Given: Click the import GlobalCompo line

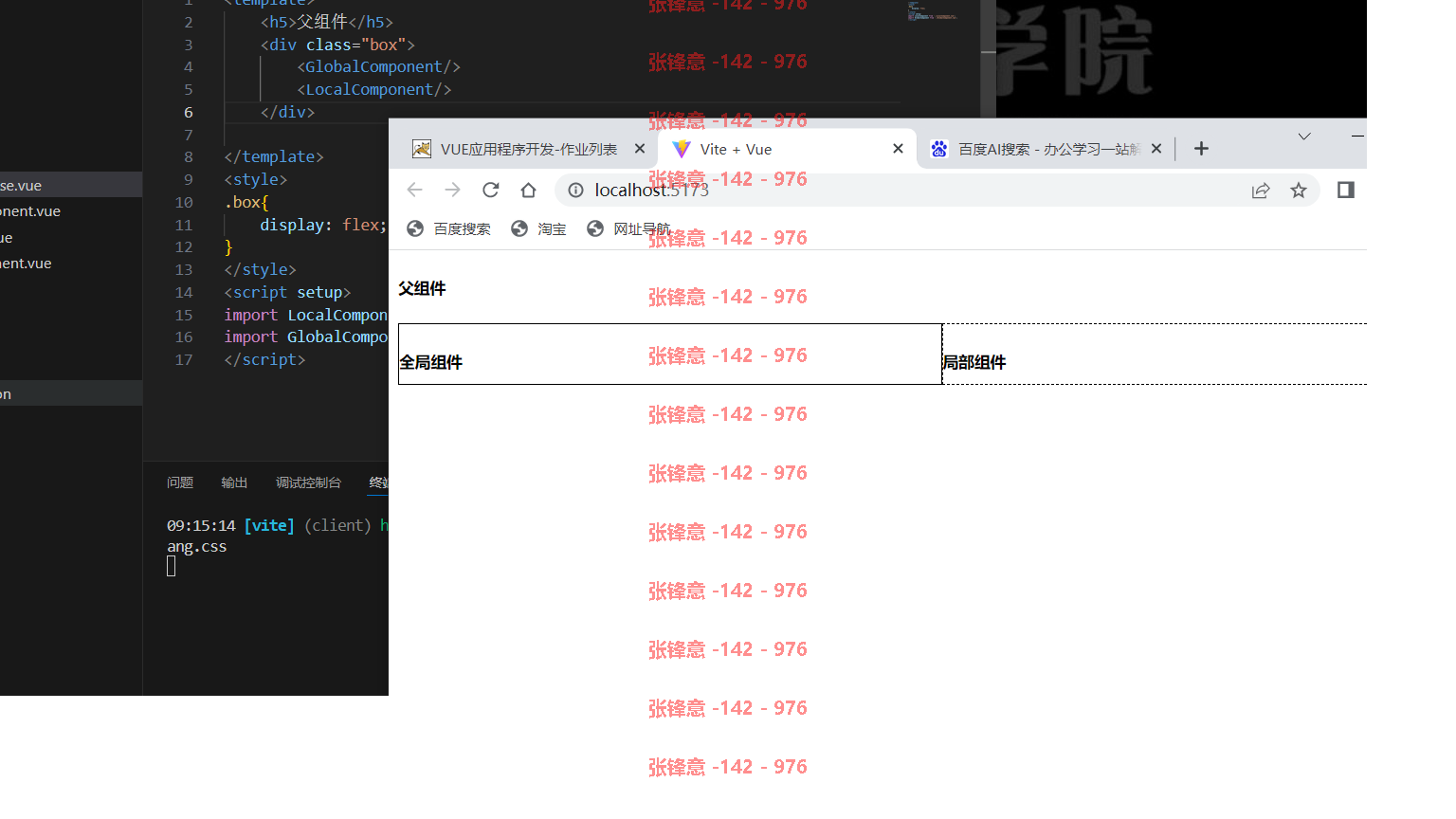Looking at the screenshot, I should point(305,337).
